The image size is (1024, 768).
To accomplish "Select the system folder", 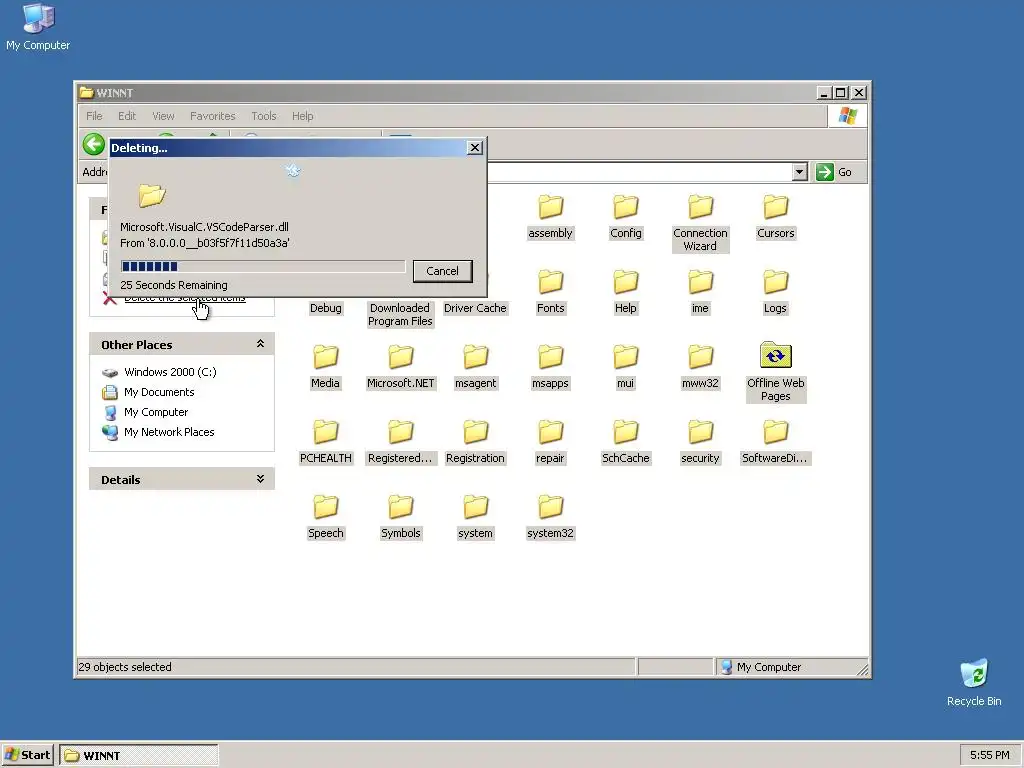I will [475, 517].
